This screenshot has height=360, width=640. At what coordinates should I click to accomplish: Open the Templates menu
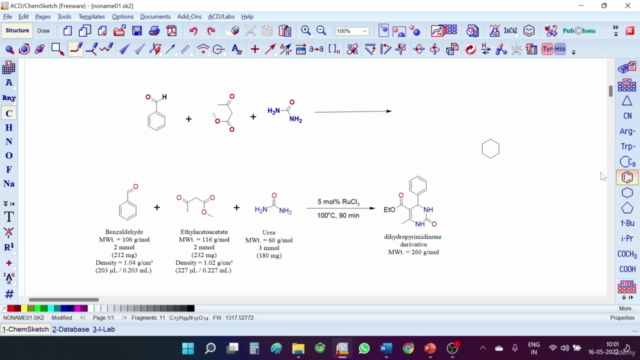click(91, 17)
